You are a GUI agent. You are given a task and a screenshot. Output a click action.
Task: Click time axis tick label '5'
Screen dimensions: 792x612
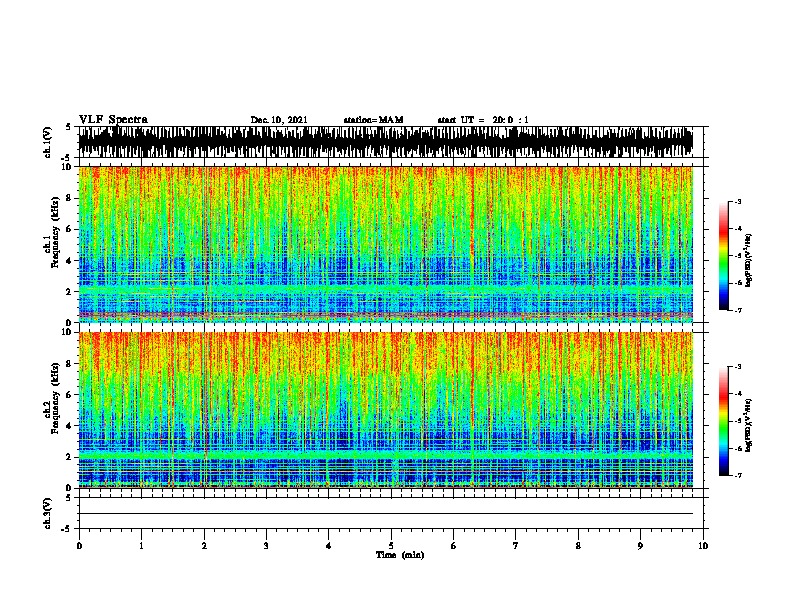click(x=391, y=546)
